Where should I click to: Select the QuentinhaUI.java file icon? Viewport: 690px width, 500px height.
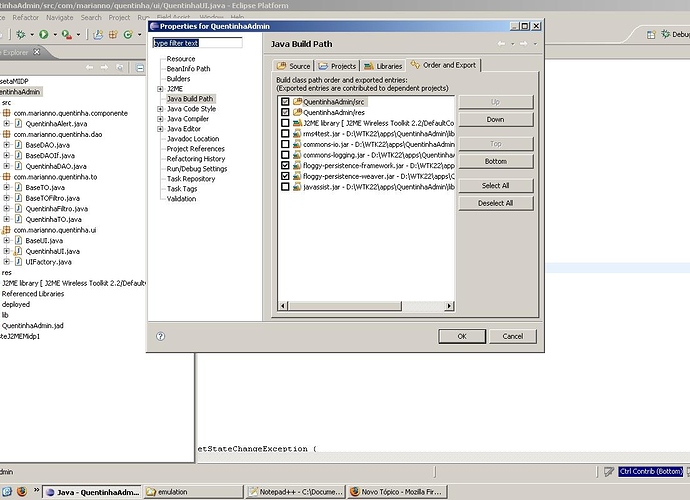click(x=18, y=251)
